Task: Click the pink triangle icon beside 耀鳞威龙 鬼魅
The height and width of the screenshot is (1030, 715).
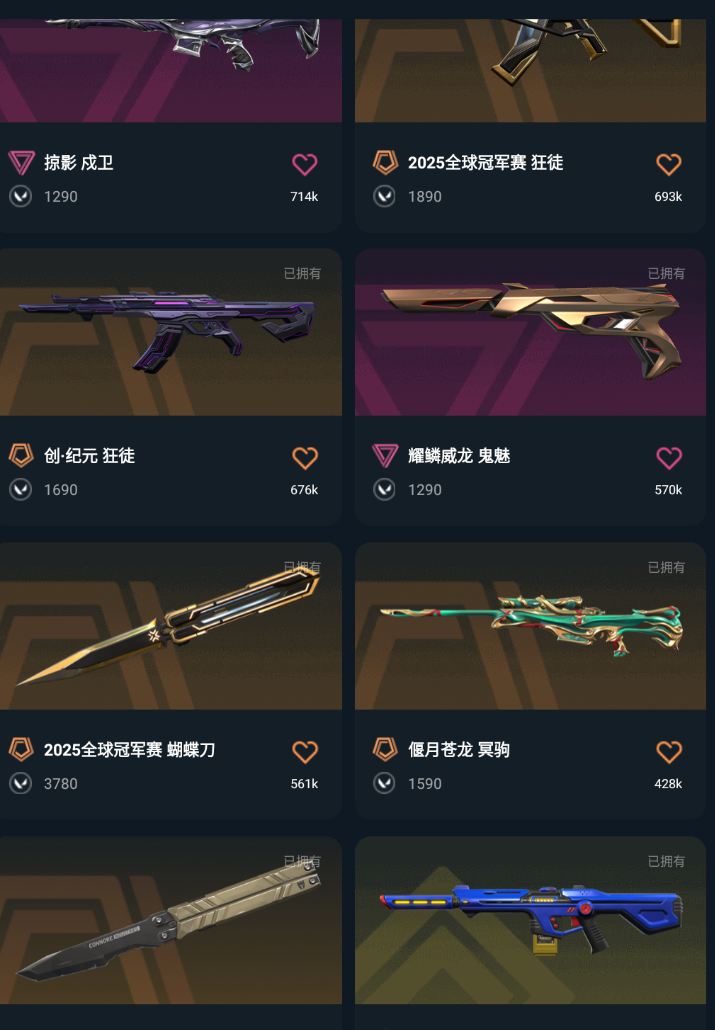Action: point(385,455)
